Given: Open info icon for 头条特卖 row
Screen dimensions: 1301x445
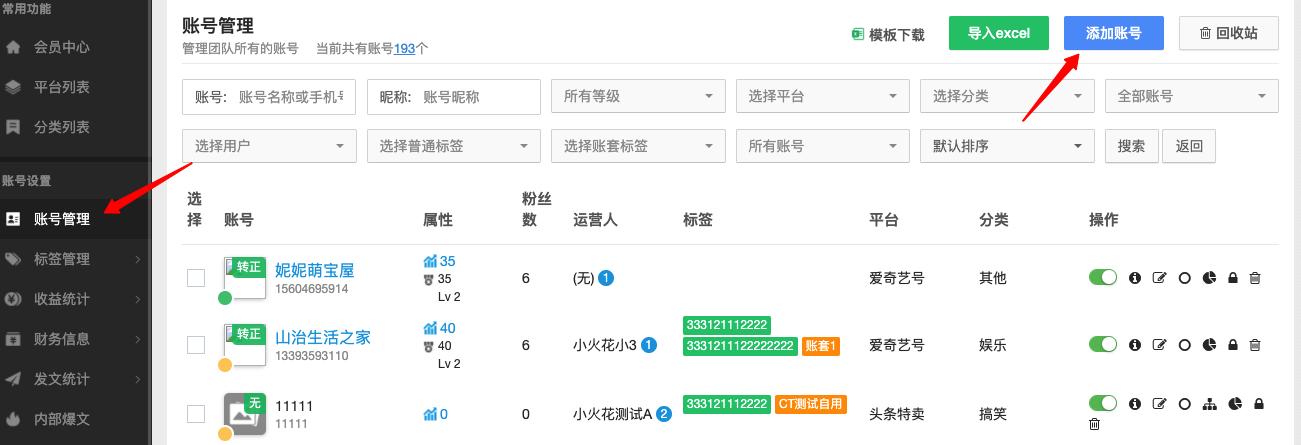Looking at the screenshot, I should (1135, 404).
